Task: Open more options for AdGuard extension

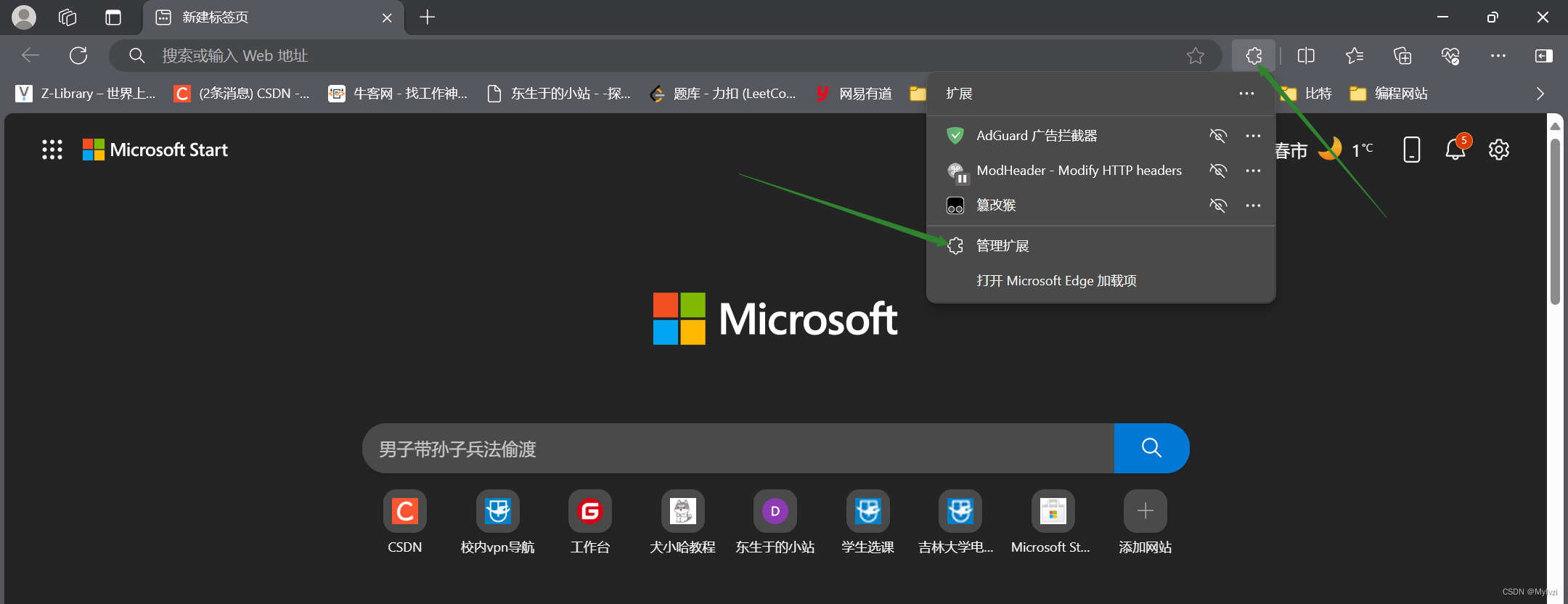Action: (1253, 136)
